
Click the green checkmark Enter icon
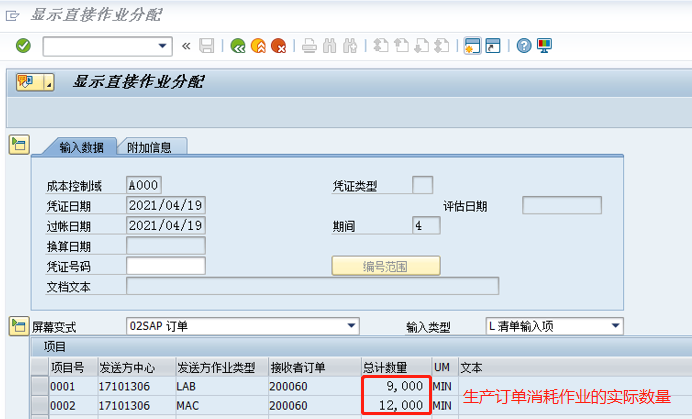click(23, 45)
